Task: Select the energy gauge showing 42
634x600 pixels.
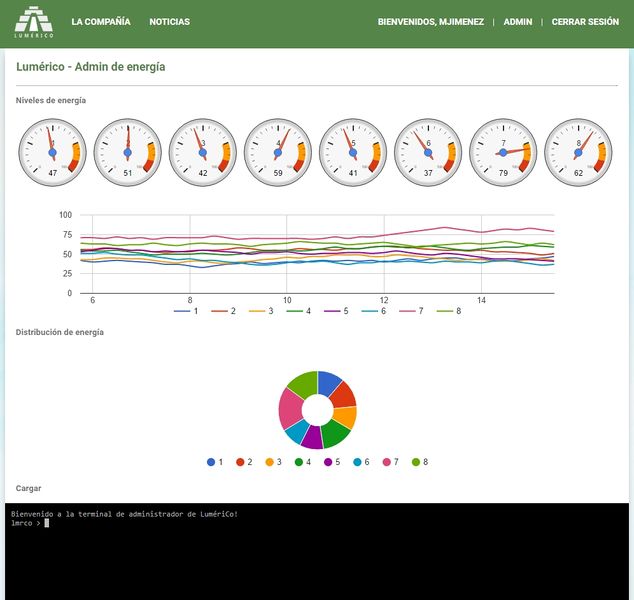Action: pyautogui.click(x=203, y=152)
